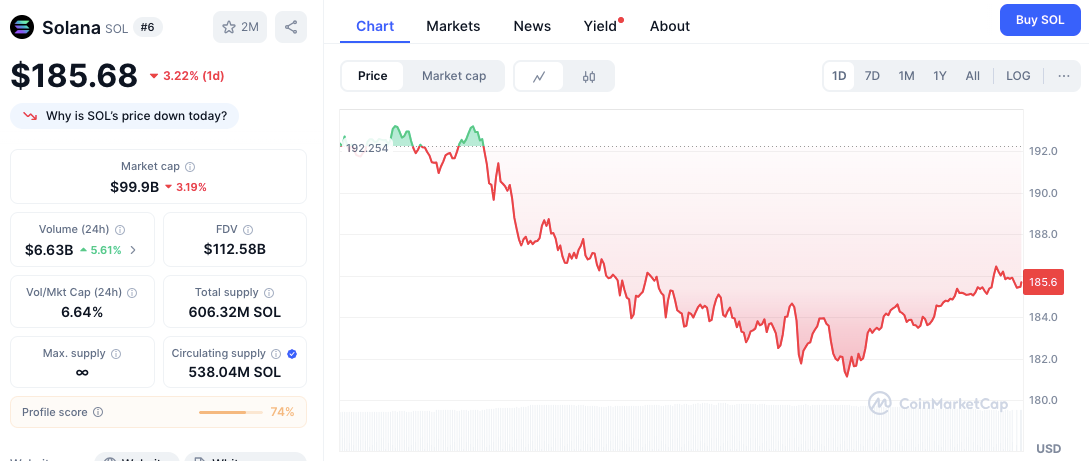The width and height of the screenshot is (1089, 461).
Task: Click the Market cap info icon
Action: coord(190,167)
